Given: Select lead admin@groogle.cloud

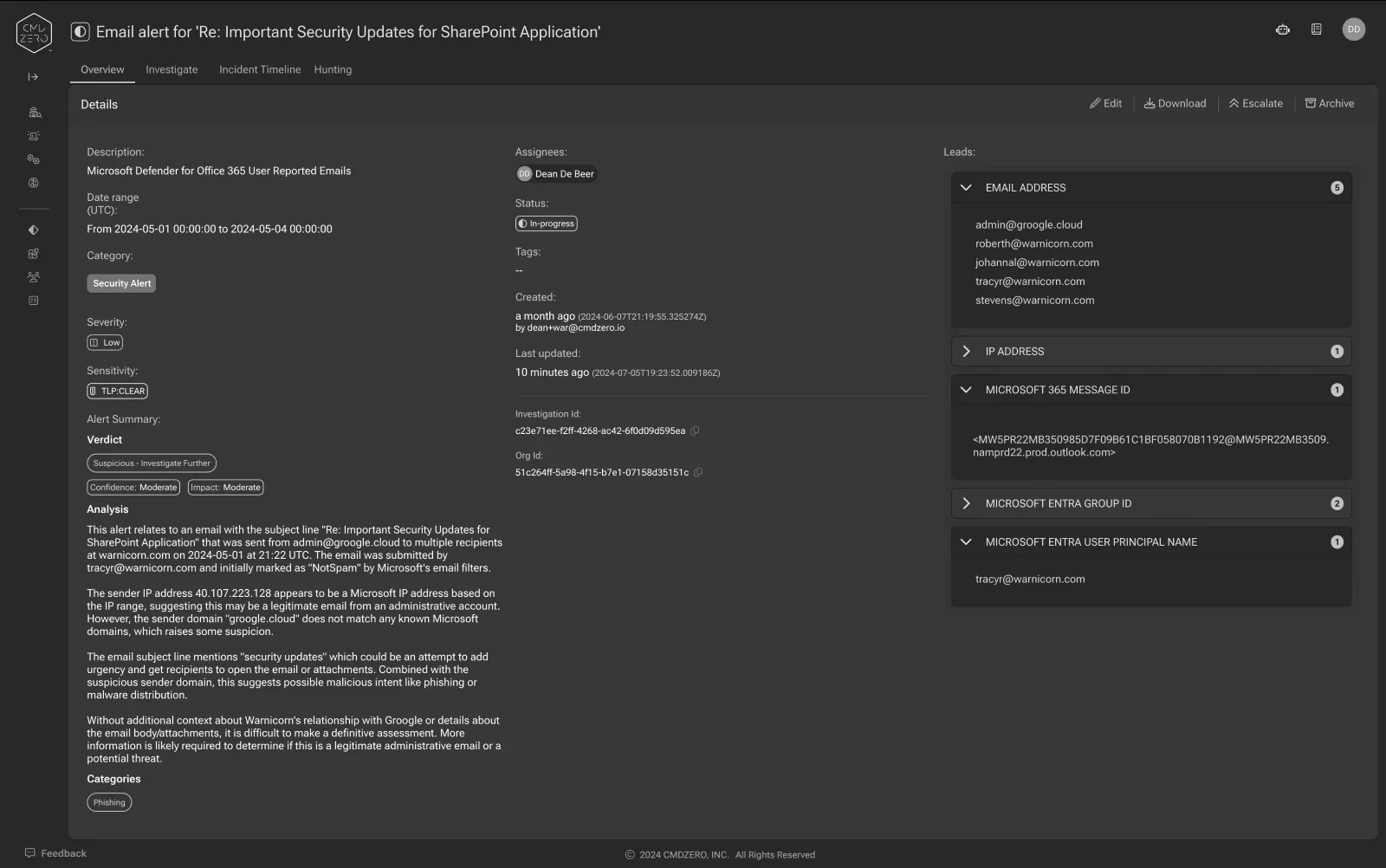Looking at the screenshot, I should tap(1028, 224).
